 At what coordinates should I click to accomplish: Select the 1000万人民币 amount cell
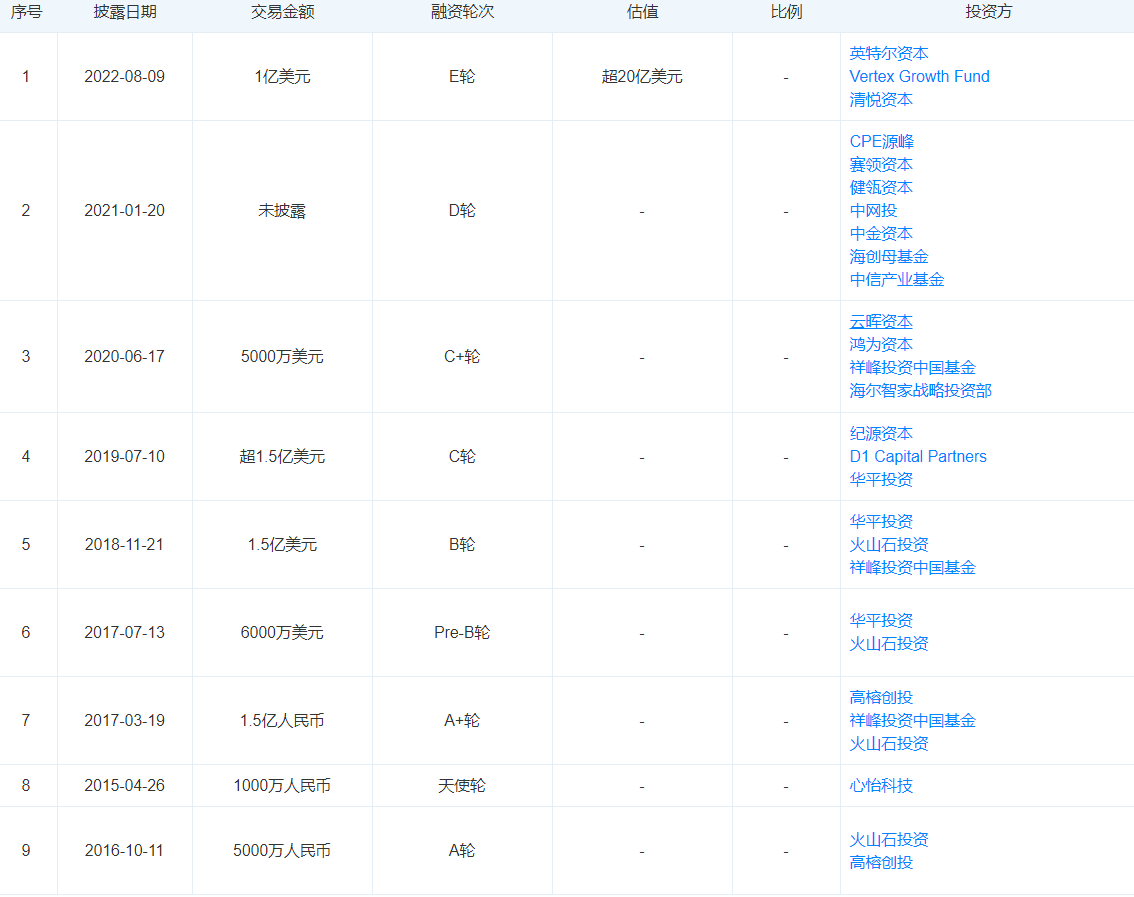coord(282,786)
